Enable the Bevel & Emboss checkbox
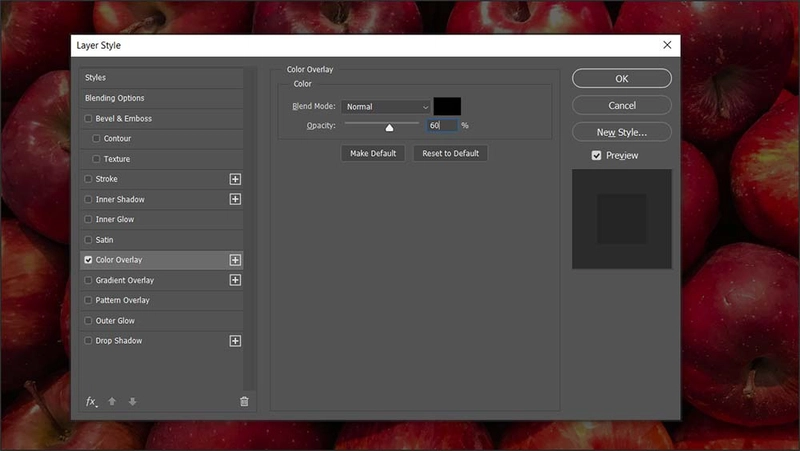The height and width of the screenshot is (451, 800). click(88, 118)
